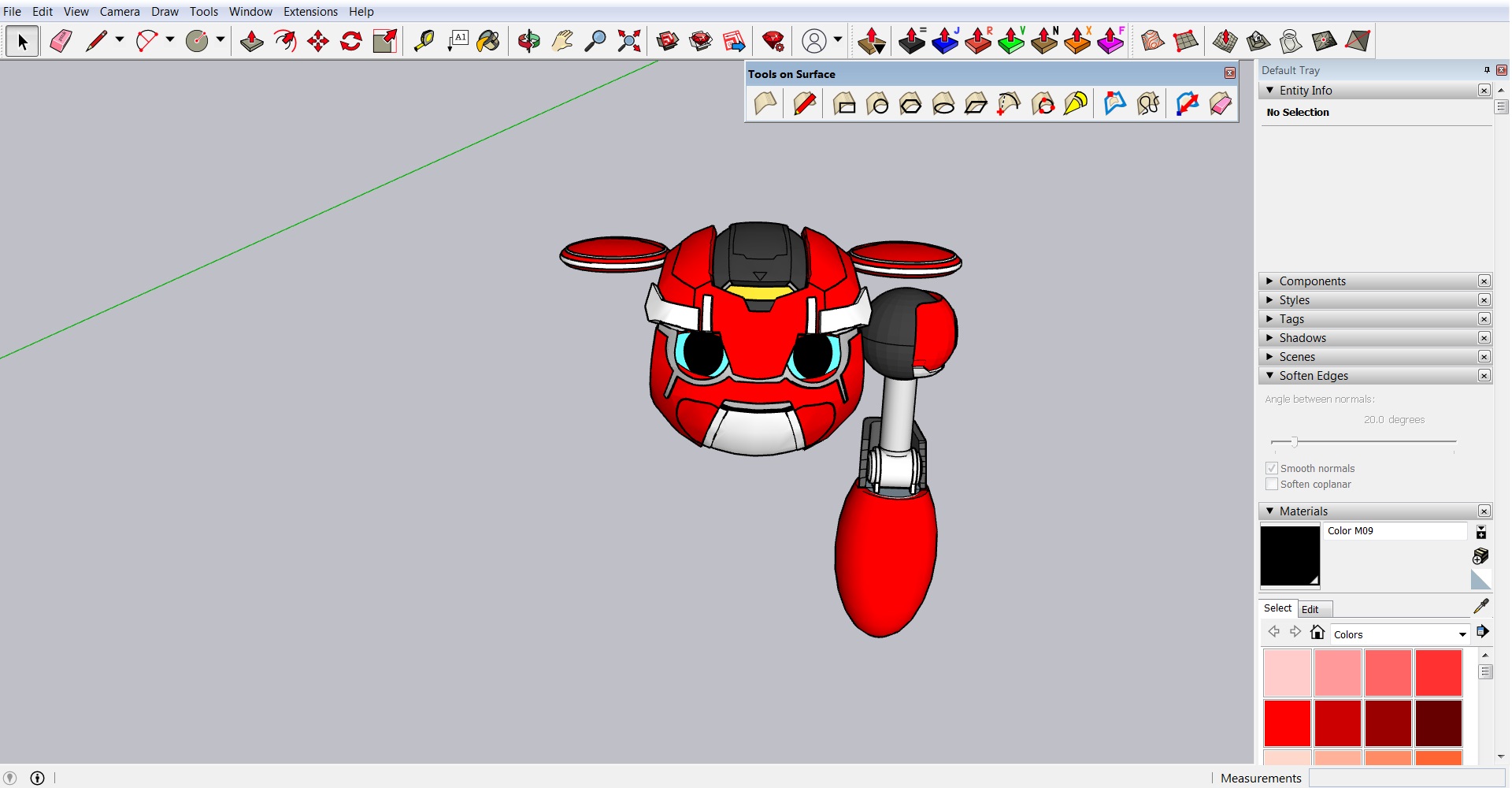The width and height of the screenshot is (1512, 788).
Task: Pin the Default Tray panel
Action: (x=1487, y=70)
